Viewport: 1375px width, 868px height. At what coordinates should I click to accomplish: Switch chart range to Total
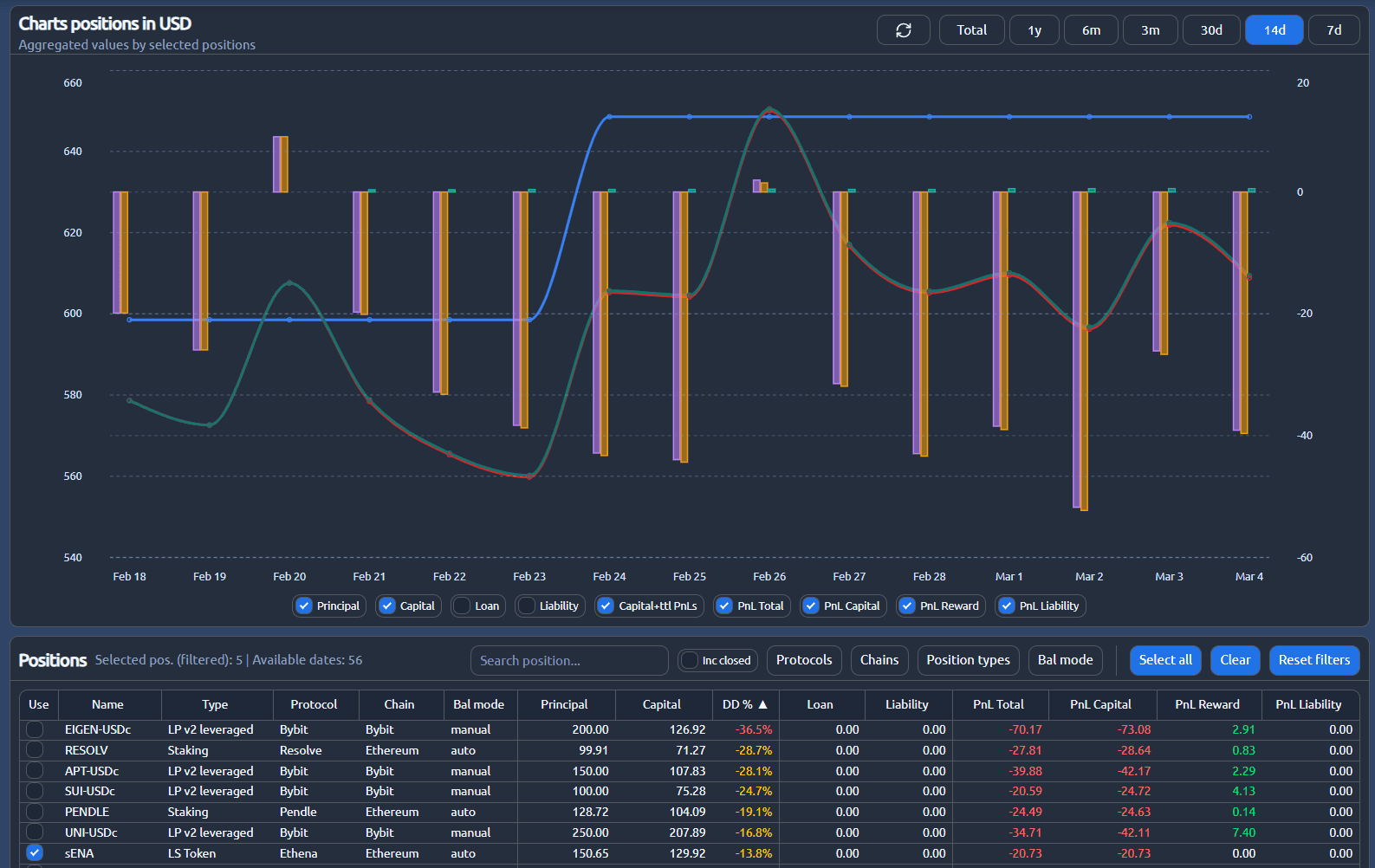pyautogui.click(x=971, y=30)
